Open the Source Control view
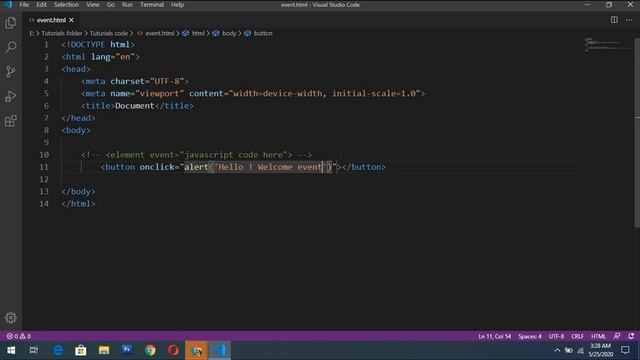 pyautogui.click(x=11, y=71)
